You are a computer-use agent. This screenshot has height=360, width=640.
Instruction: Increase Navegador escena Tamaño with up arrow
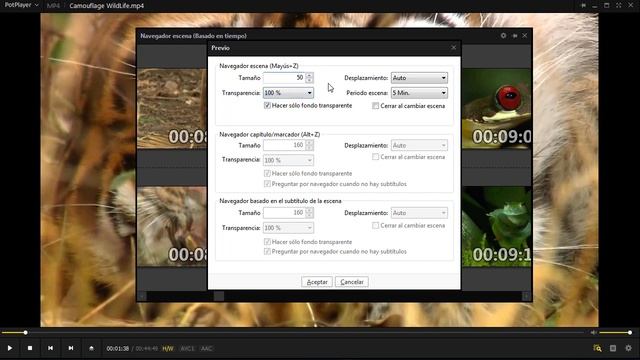[x=309, y=75]
